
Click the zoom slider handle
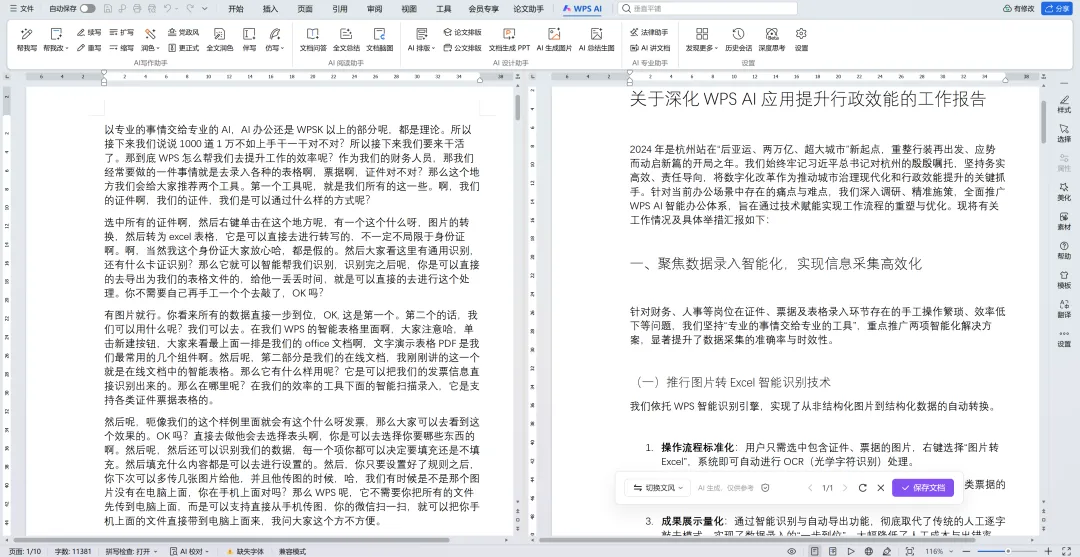tap(1008, 551)
